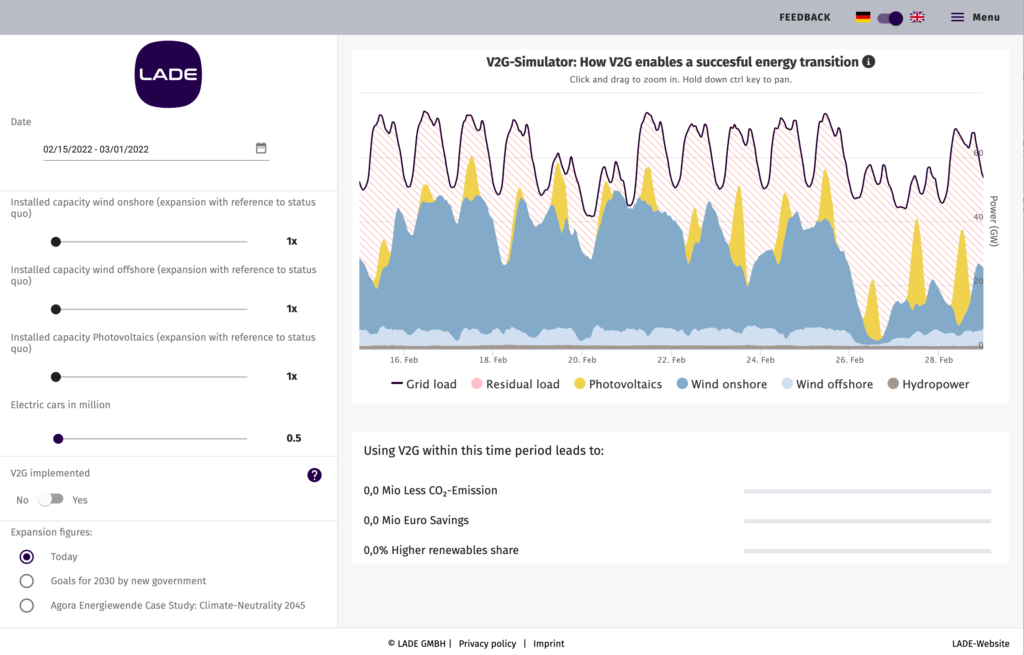
Task: Open the hamburger Menu
Action: coord(974,17)
